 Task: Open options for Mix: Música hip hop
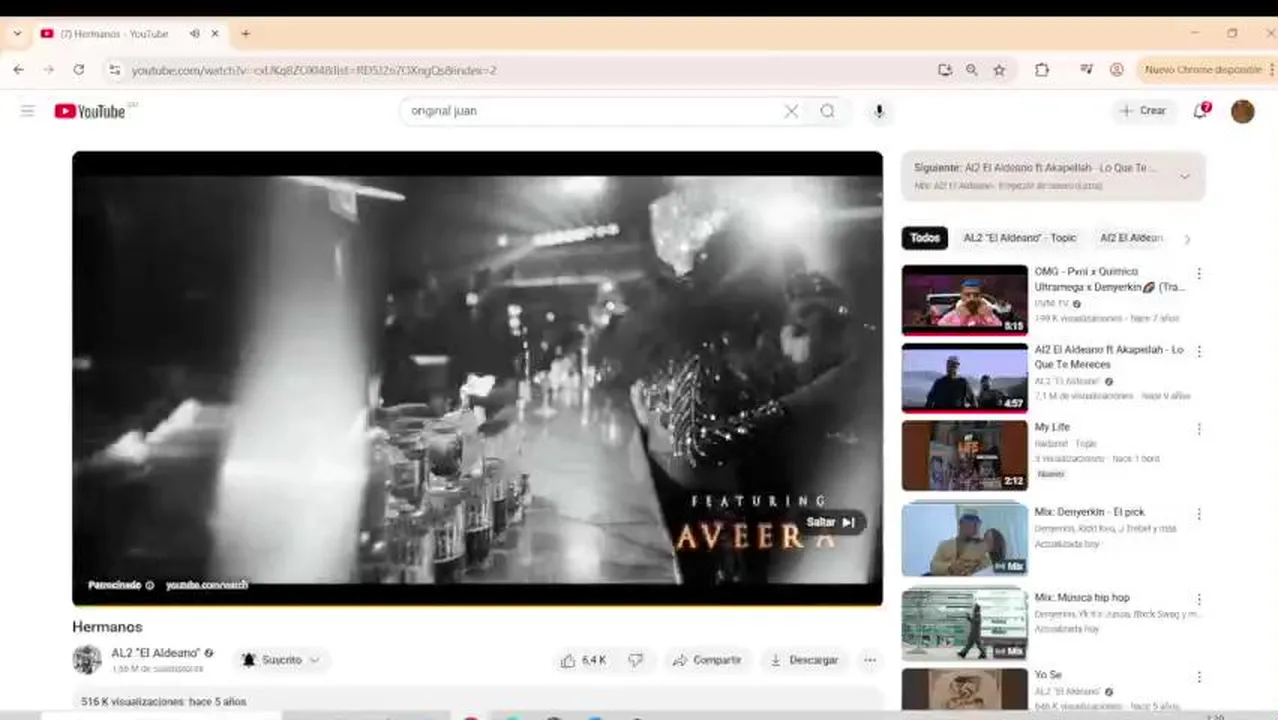1199,600
